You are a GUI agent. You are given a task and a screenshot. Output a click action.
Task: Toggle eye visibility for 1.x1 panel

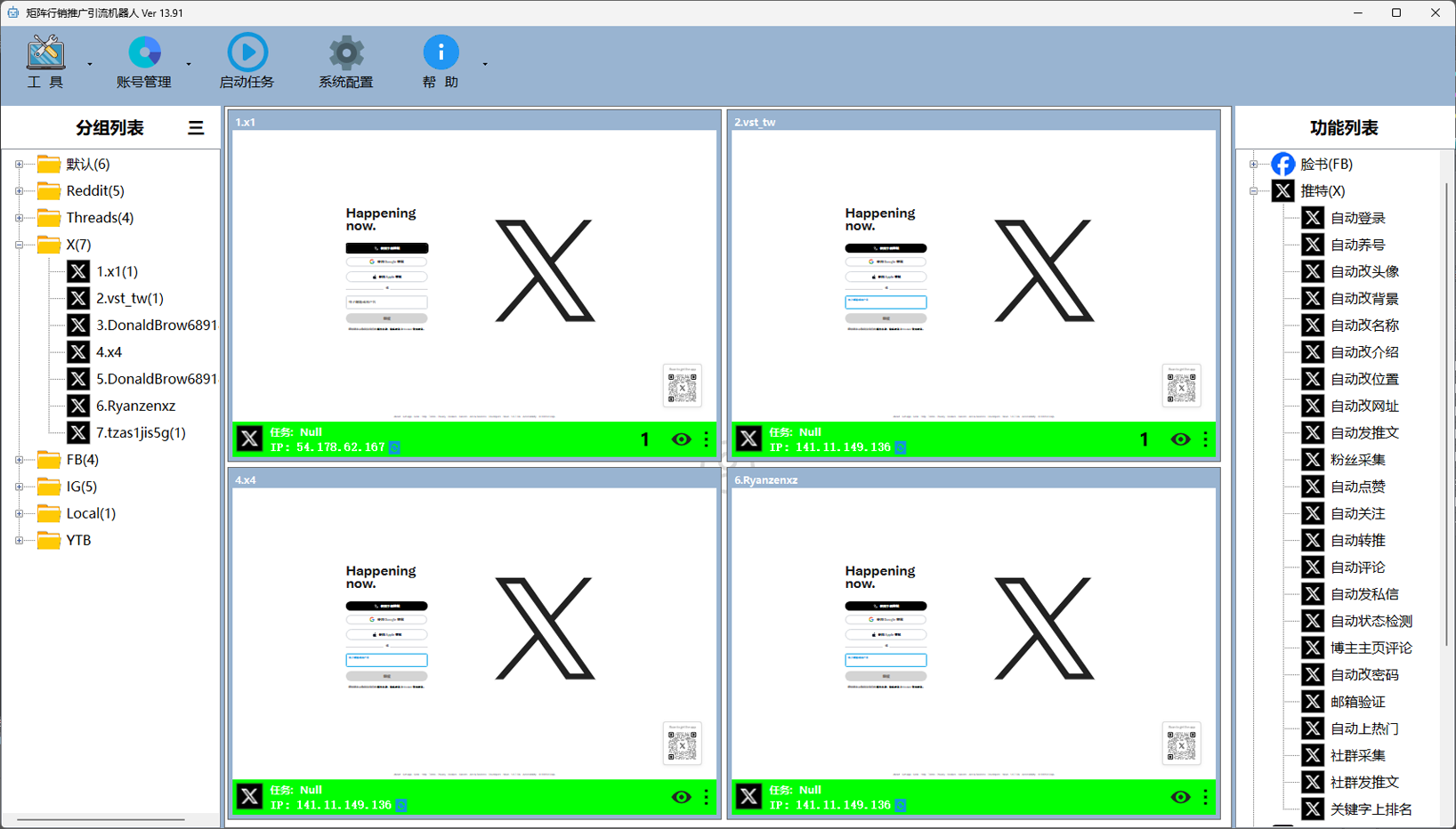[x=681, y=439]
